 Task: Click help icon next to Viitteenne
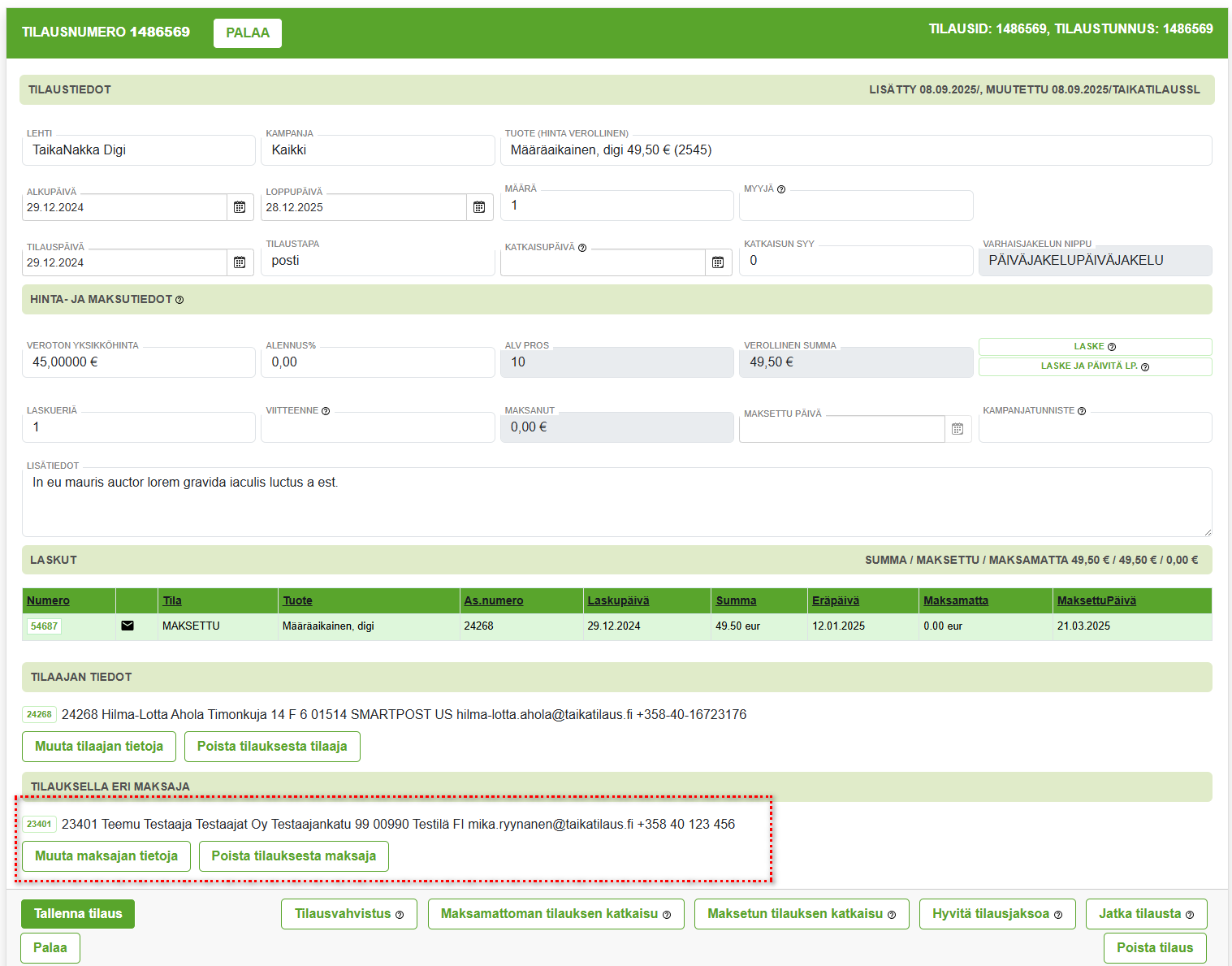click(326, 411)
